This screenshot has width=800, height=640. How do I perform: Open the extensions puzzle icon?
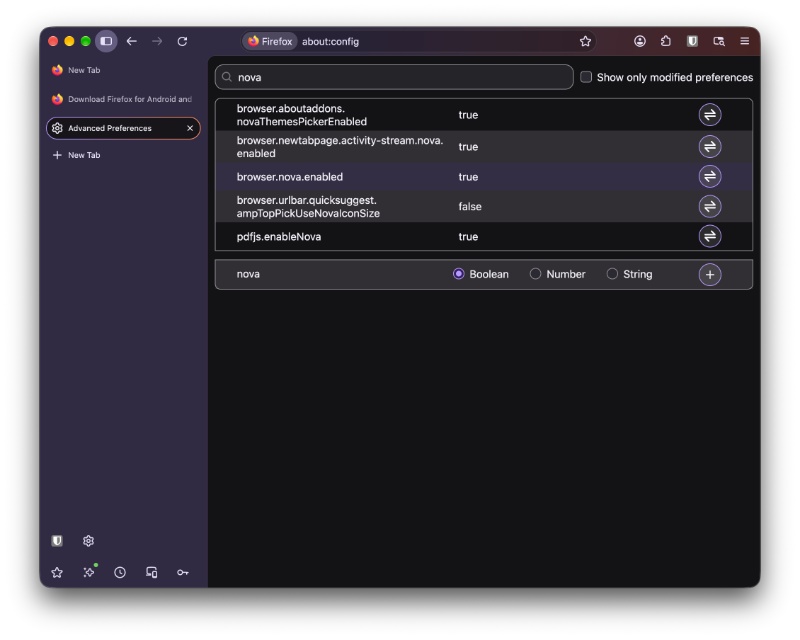click(666, 41)
